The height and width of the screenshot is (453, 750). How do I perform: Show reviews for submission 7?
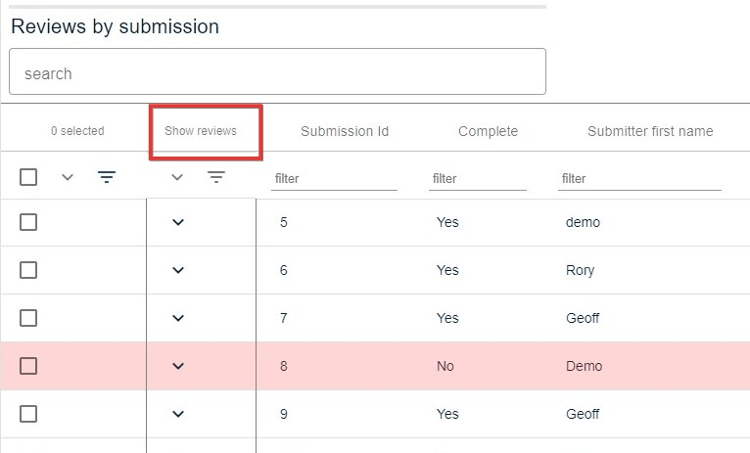[178, 318]
